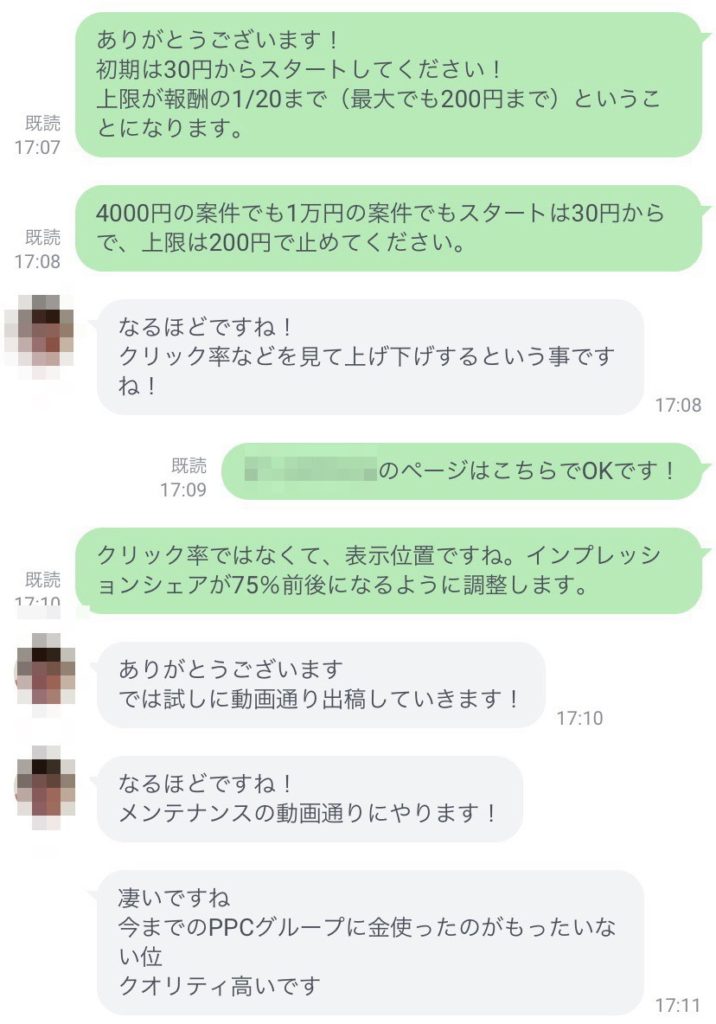Tap the 既読 17:07 read receipt
The height and width of the screenshot is (1024, 716).
[x=39, y=135]
